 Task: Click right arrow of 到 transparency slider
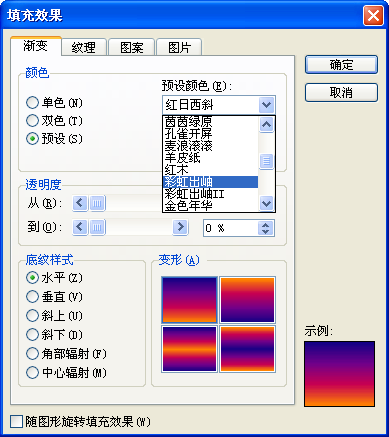[180, 227]
